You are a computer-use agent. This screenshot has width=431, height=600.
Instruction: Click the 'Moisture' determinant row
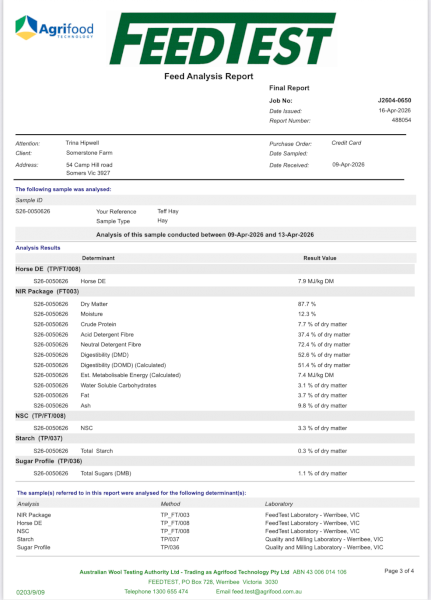pyautogui.click(x=91, y=314)
